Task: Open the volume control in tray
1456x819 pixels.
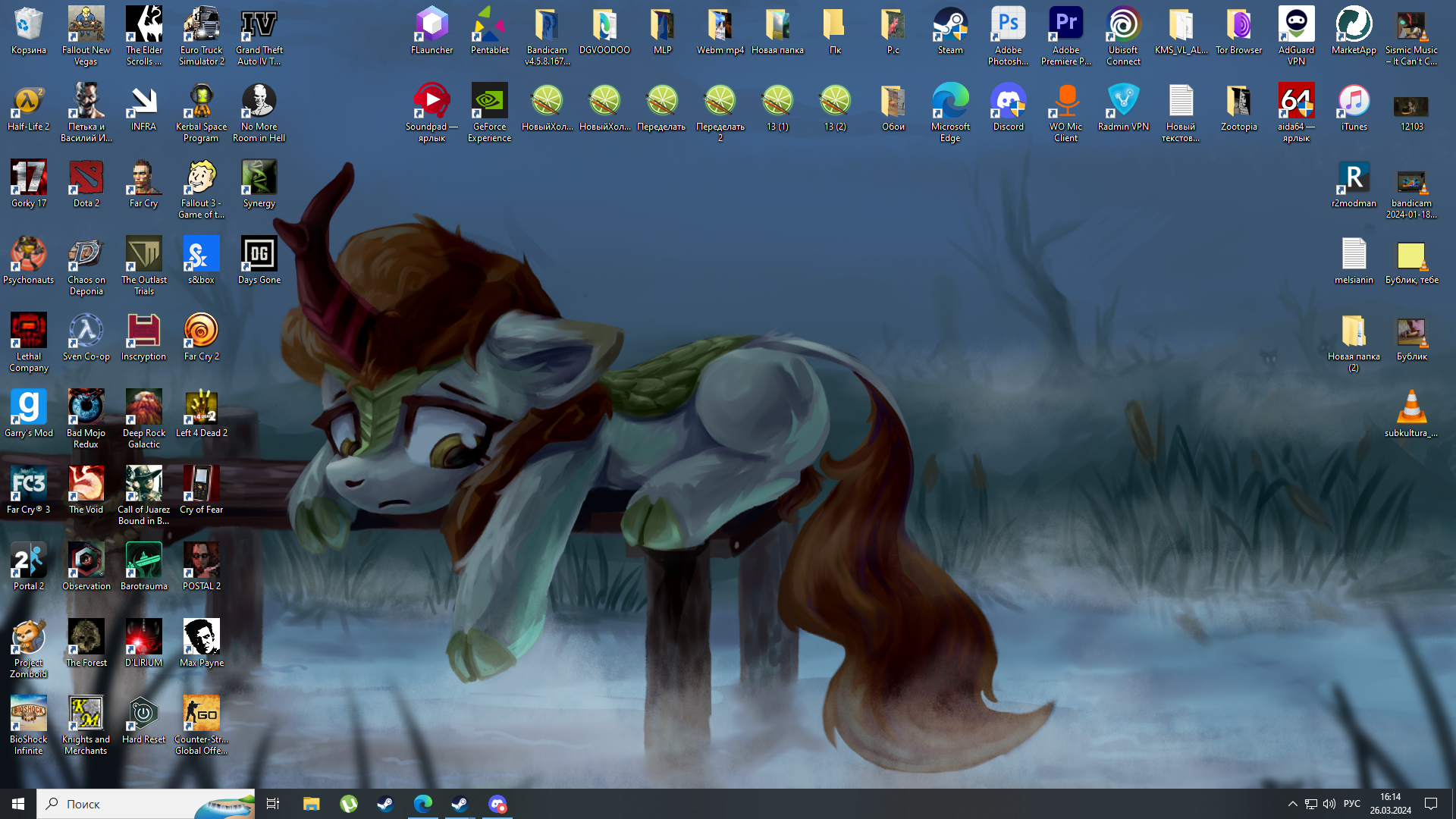Action: [x=1329, y=804]
